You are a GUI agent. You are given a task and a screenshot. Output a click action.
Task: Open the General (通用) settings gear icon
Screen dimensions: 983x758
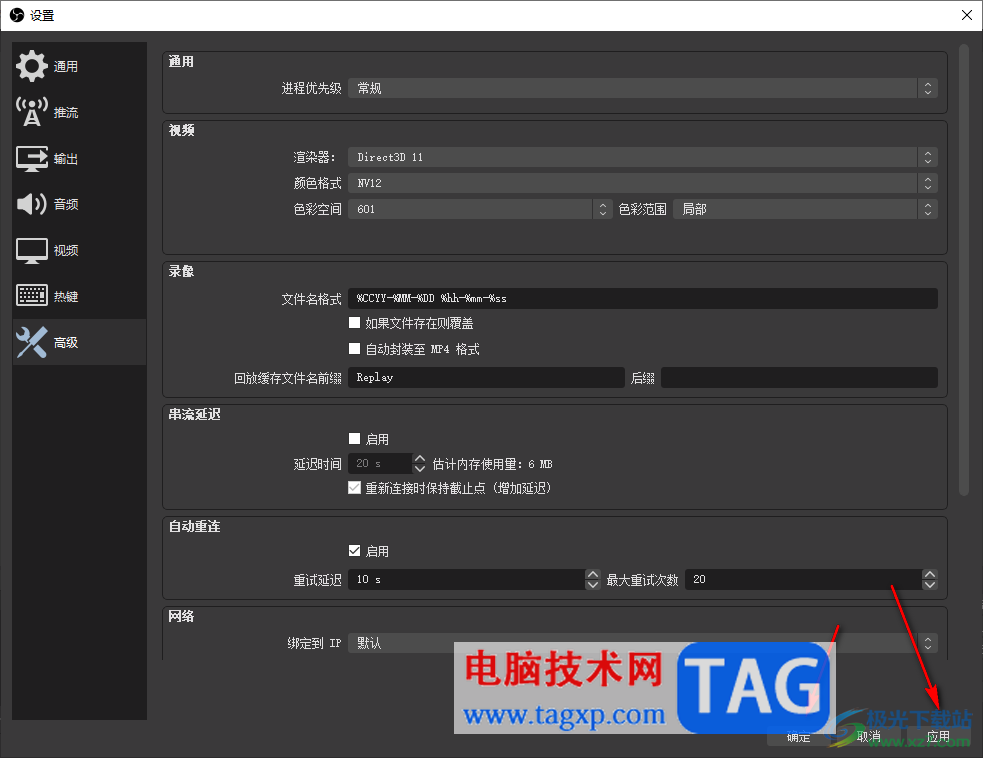click(x=31, y=66)
